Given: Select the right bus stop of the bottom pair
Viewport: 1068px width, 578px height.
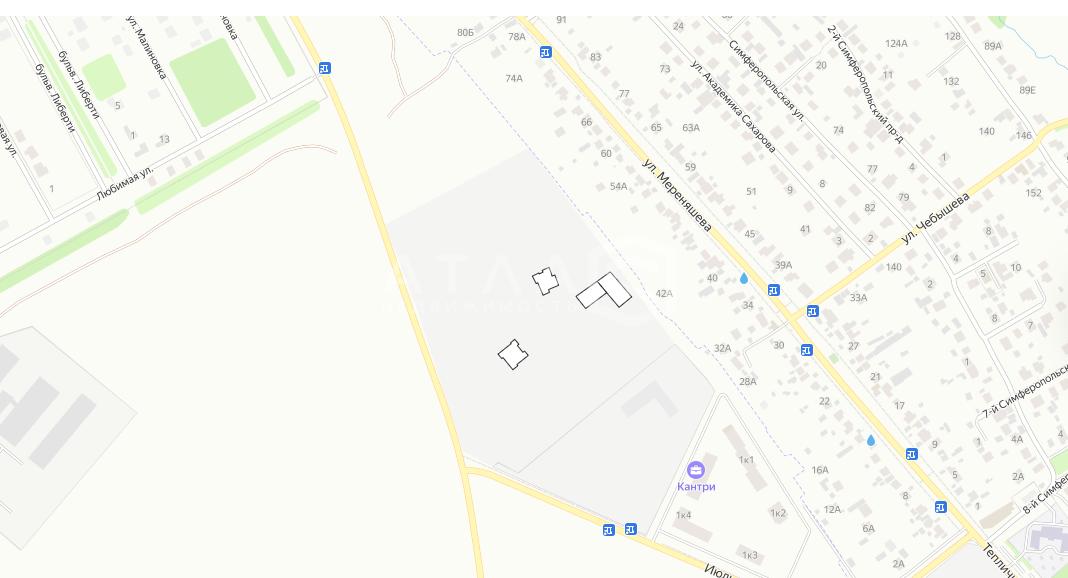Looking at the screenshot, I should pos(631,529).
